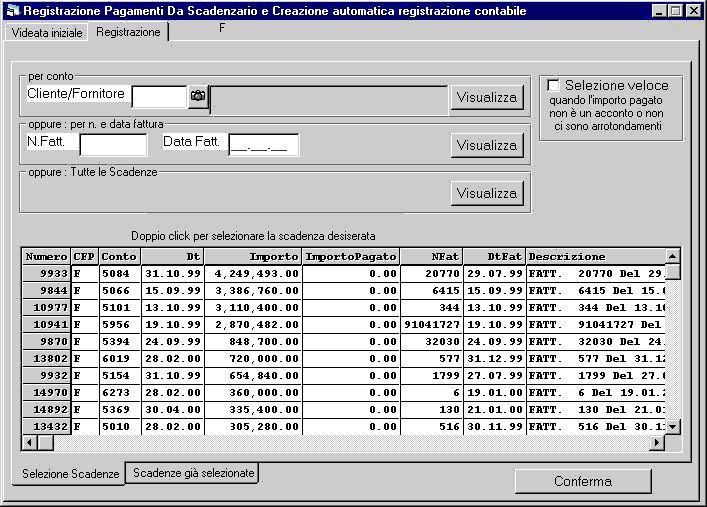The image size is (707, 507).
Task: Click the Importo cell 2,870,482.00
Action: (253, 324)
